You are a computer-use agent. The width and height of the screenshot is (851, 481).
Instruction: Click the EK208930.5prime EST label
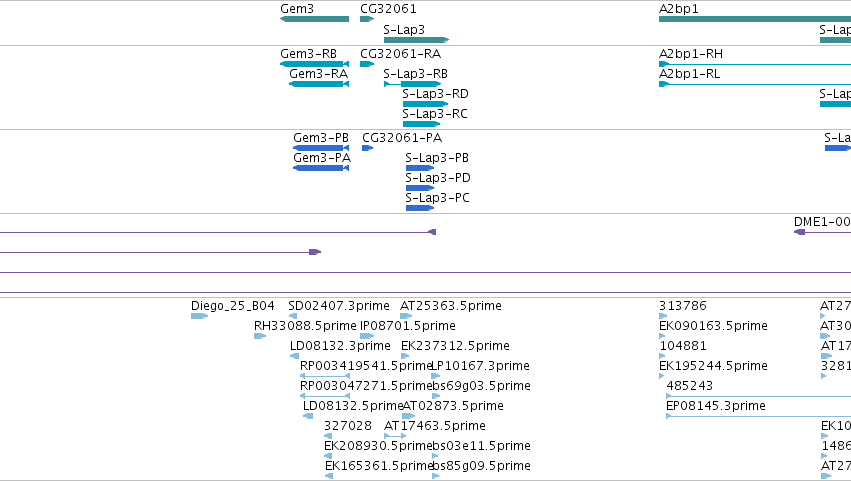(378, 446)
